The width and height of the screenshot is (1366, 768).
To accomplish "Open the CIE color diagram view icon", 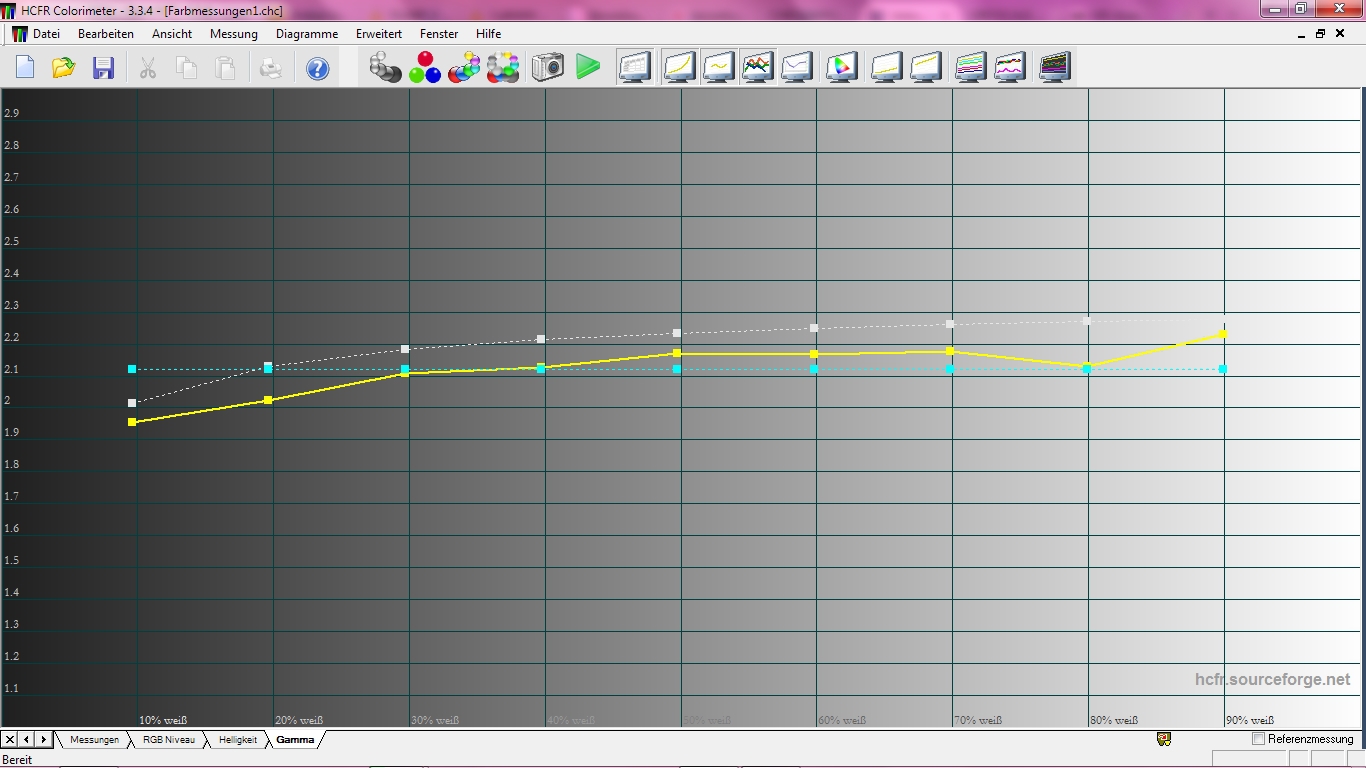I will (x=842, y=68).
